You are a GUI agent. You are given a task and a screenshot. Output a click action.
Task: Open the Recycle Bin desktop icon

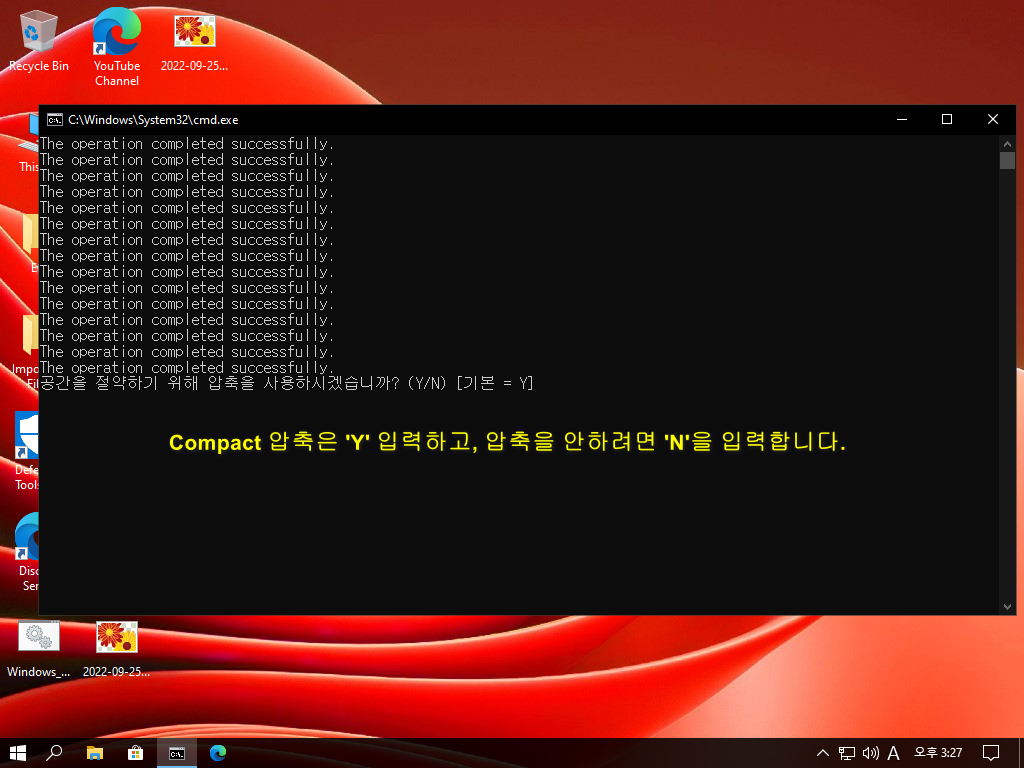39,40
